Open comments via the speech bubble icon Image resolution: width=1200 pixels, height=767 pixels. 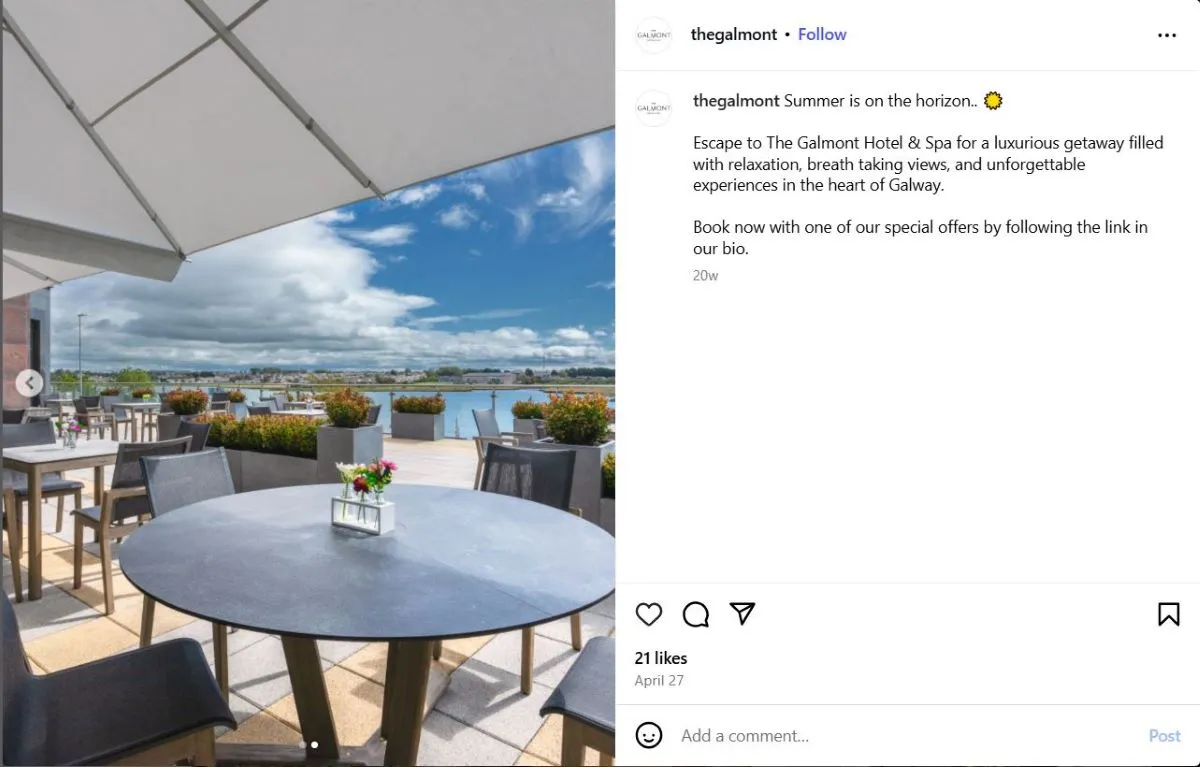tap(696, 614)
